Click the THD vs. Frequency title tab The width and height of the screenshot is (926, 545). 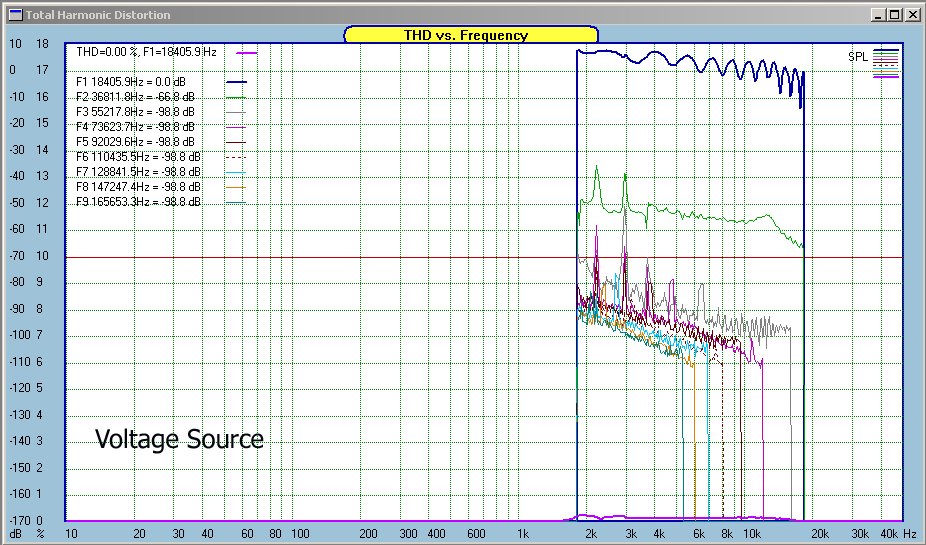pyautogui.click(x=471, y=35)
